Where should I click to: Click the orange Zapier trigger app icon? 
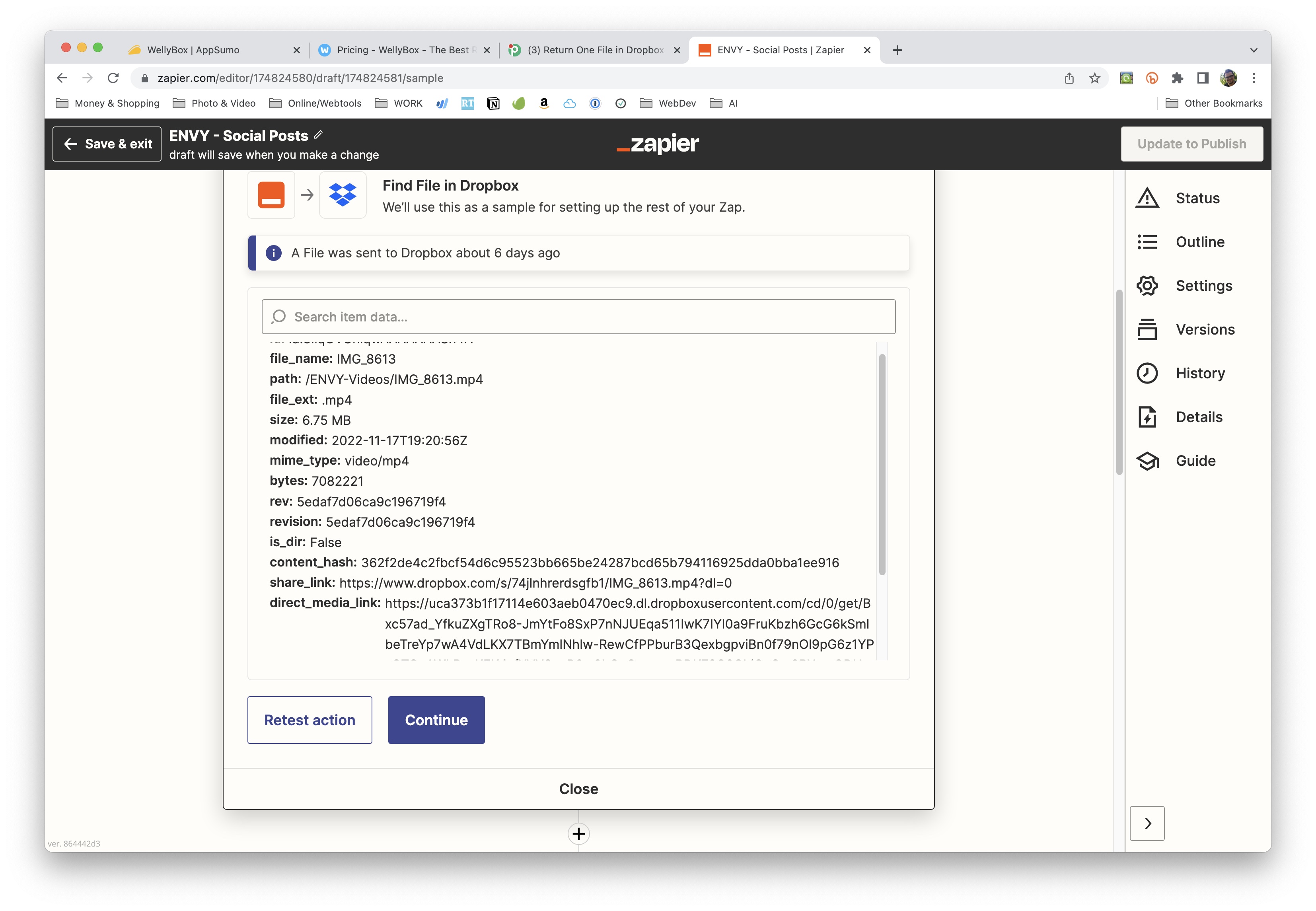pyautogui.click(x=271, y=195)
